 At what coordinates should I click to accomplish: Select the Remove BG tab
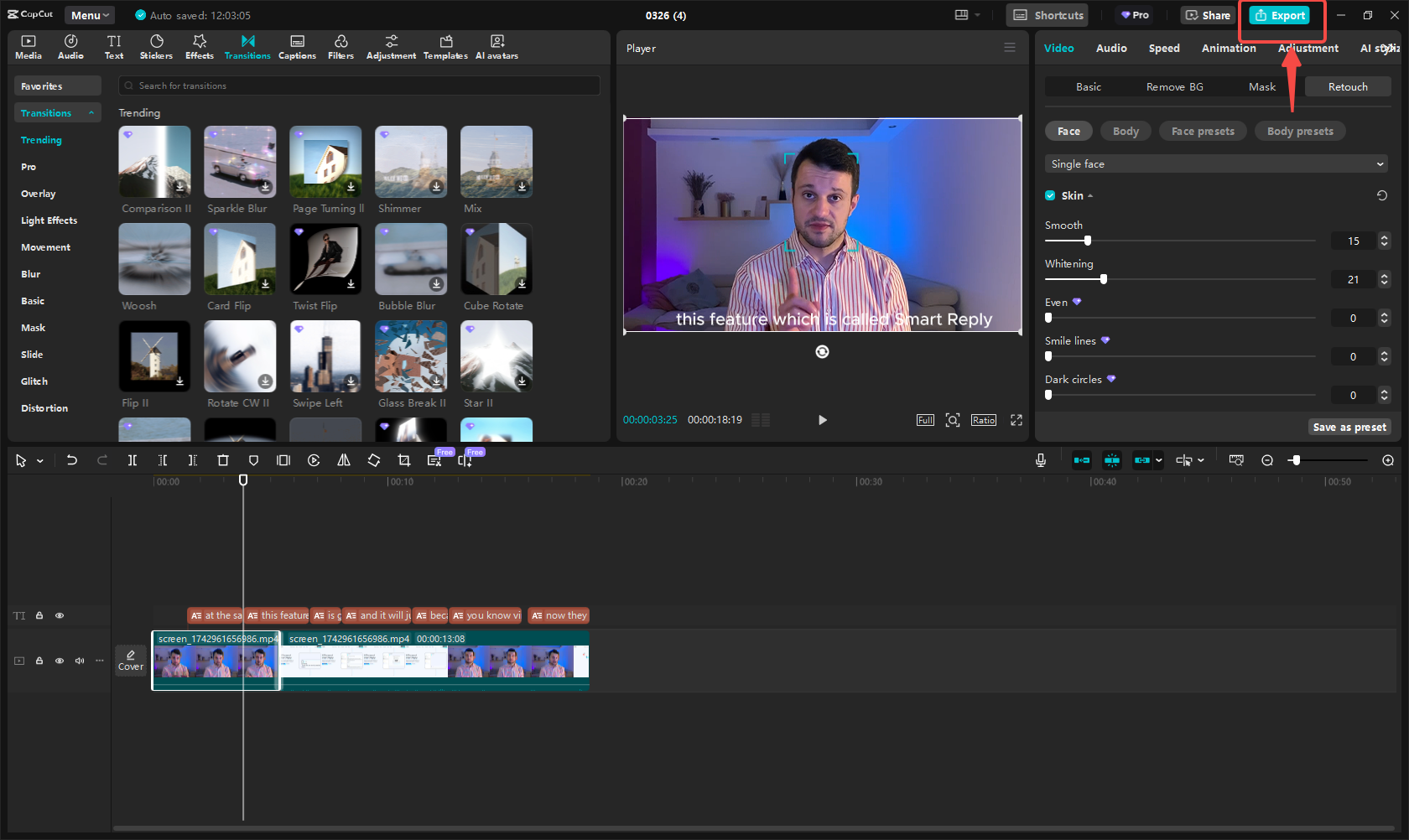pos(1174,87)
